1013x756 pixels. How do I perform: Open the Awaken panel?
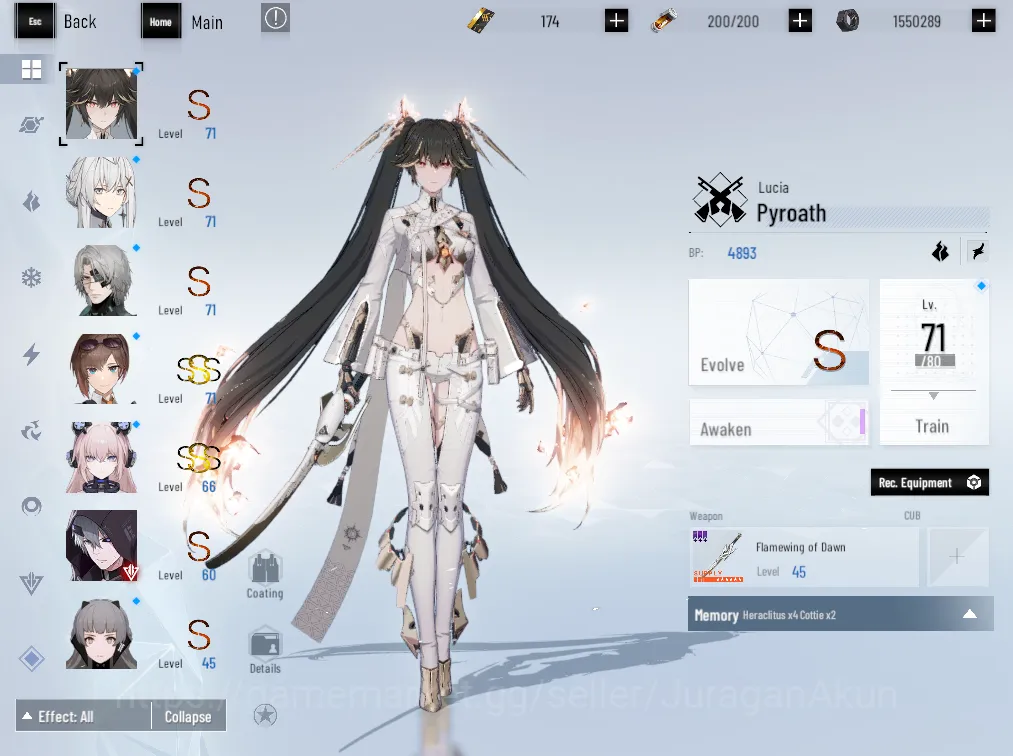(x=778, y=423)
